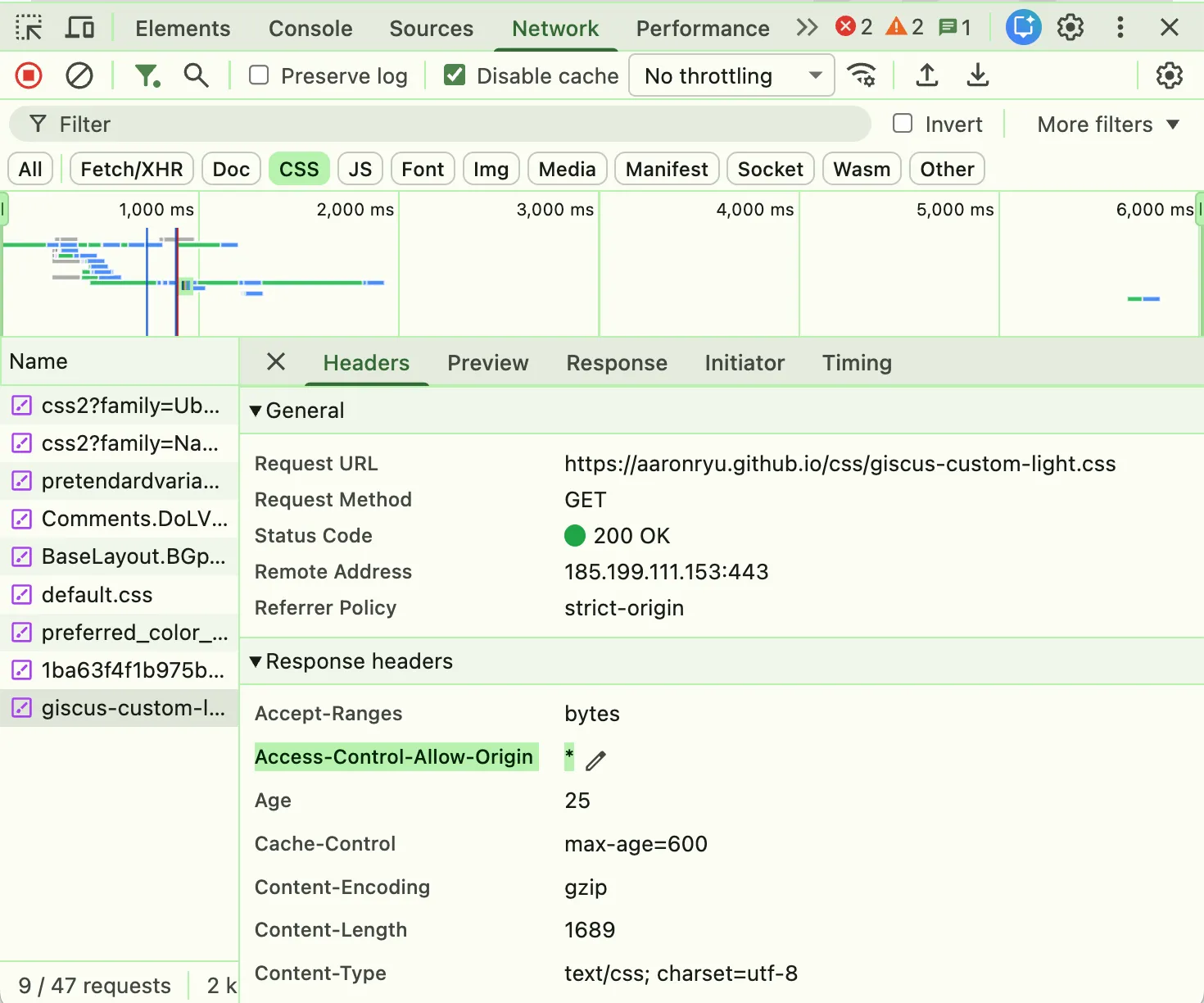This screenshot has width=1204, height=1003.
Task: Select the css2?family=Ub... request
Action: (x=120, y=406)
